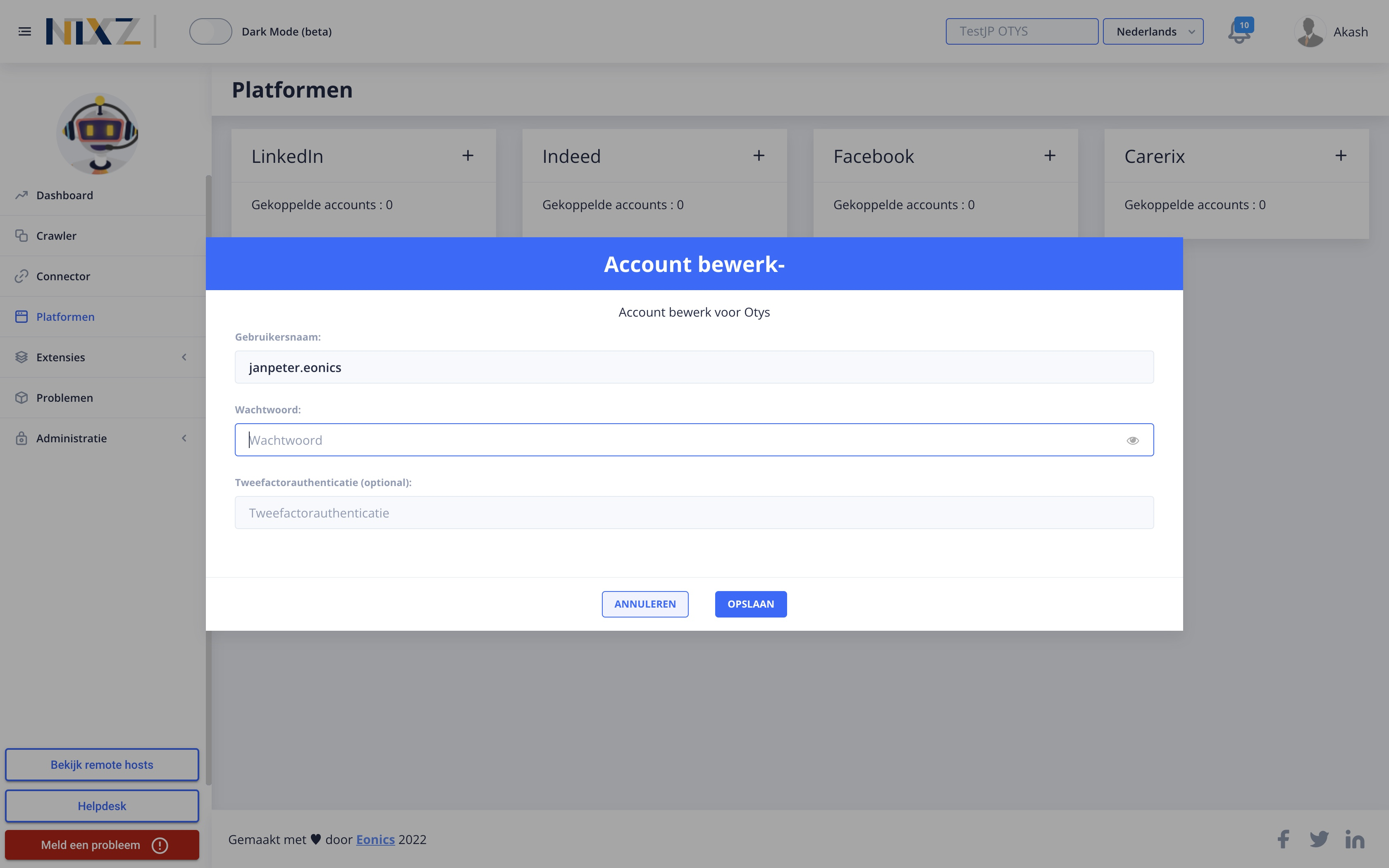Toggle the Dark Mode (beta) switch
The height and width of the screenshot is (868, 1389).
(211, 31)
